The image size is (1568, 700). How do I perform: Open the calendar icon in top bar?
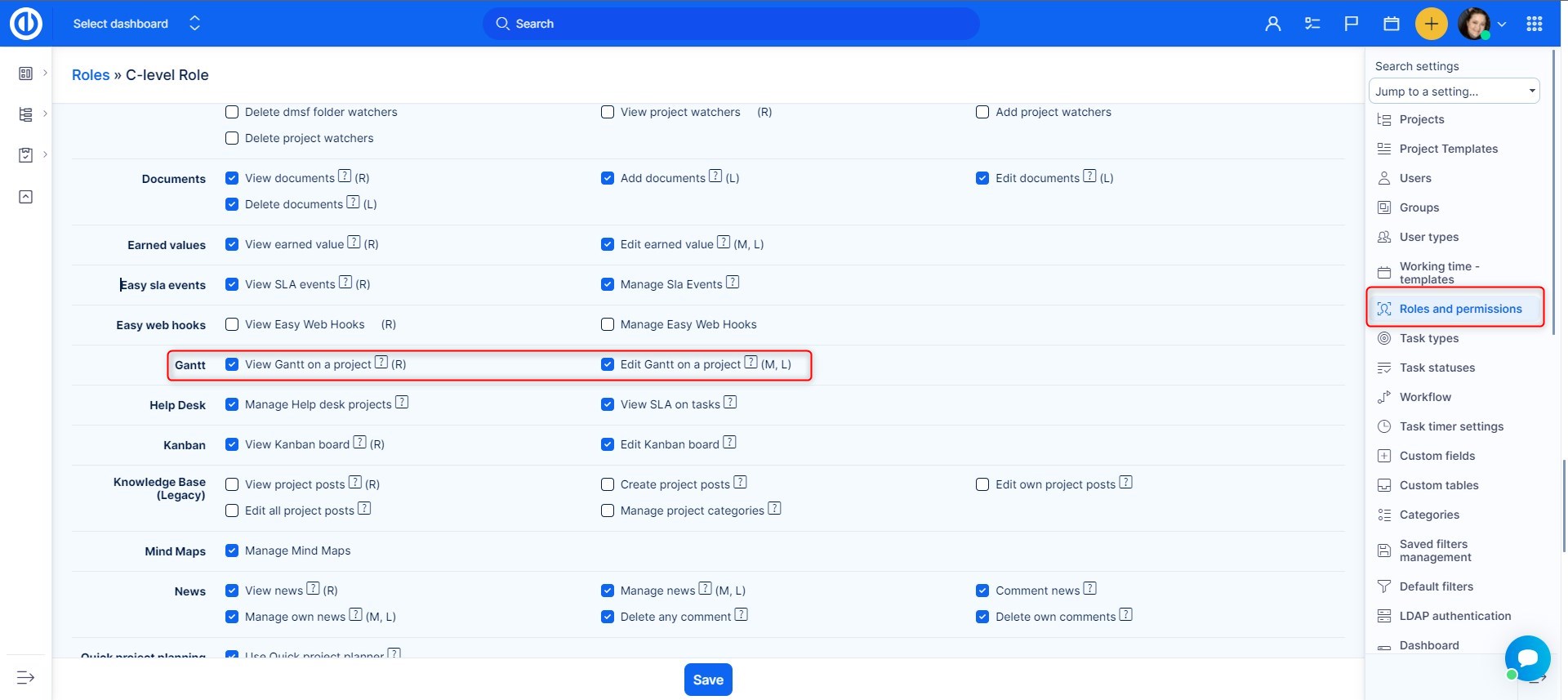click(1392, 24)
